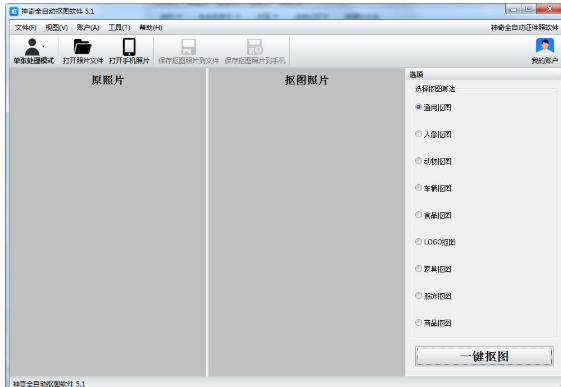Click the app logo in title bar

pos(14,11)
